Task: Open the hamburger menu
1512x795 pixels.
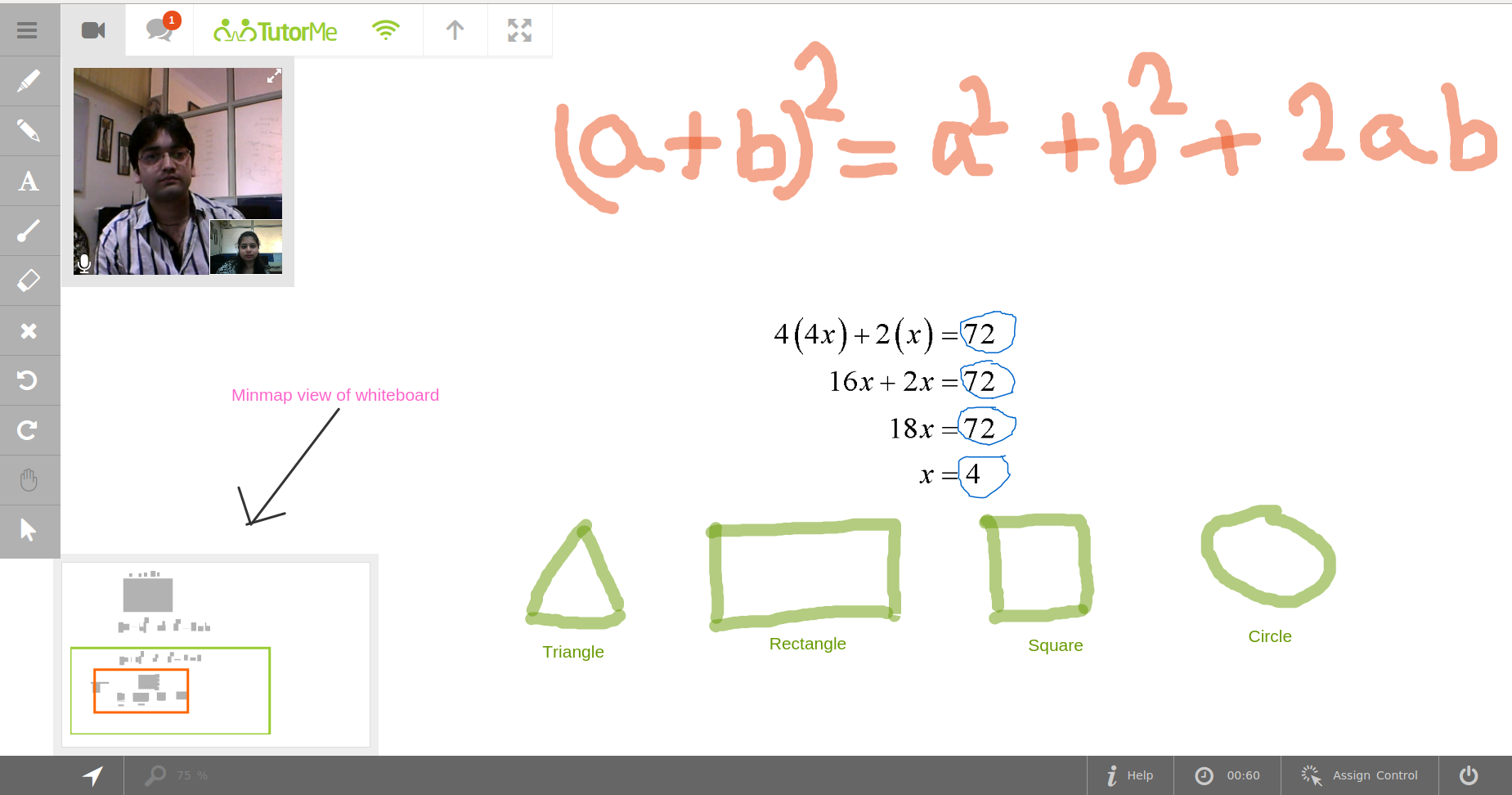Action: (x=28, y=30)
